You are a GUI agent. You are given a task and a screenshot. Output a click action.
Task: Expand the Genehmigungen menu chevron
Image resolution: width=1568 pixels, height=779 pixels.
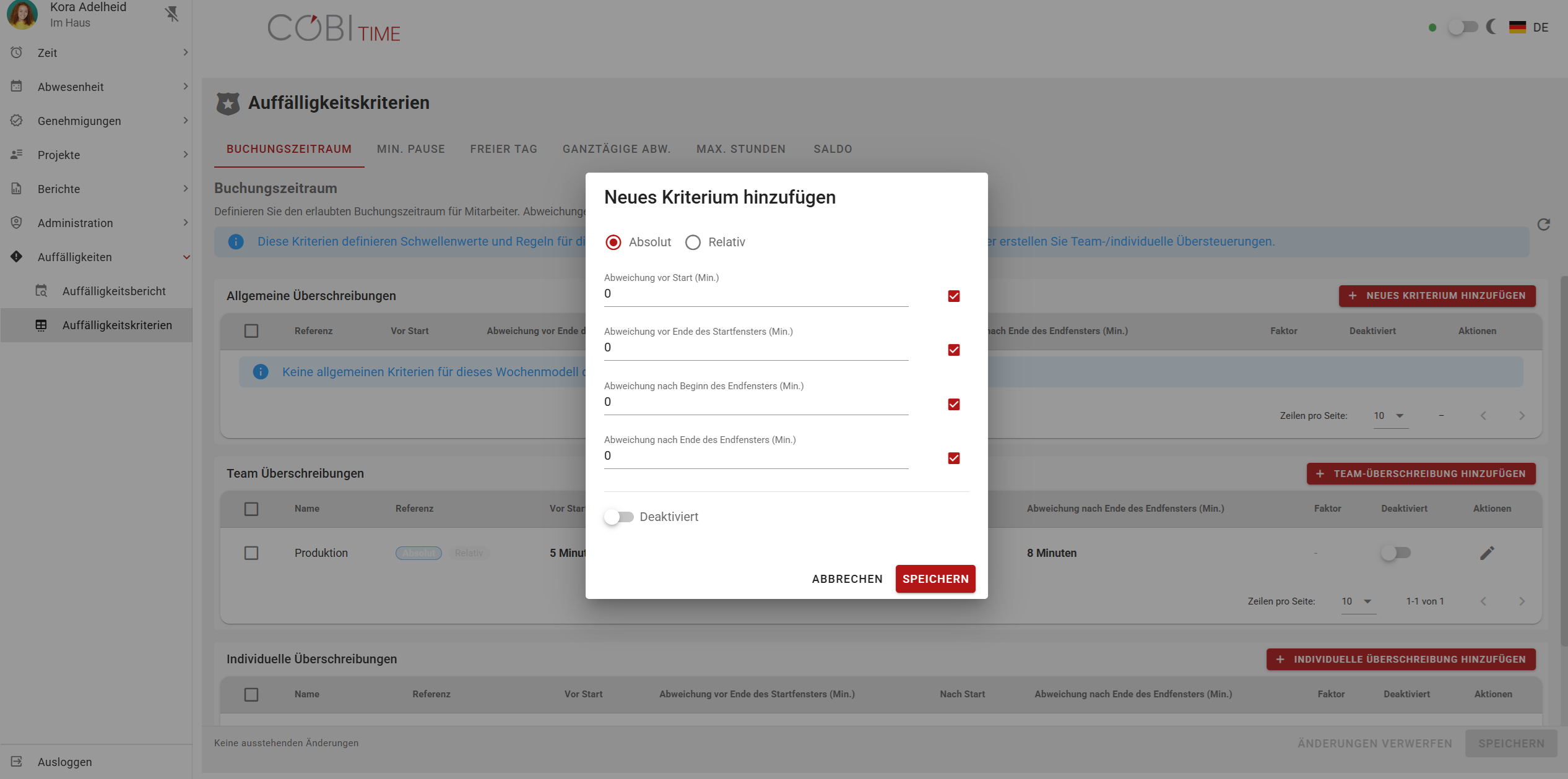click(185, 121)
